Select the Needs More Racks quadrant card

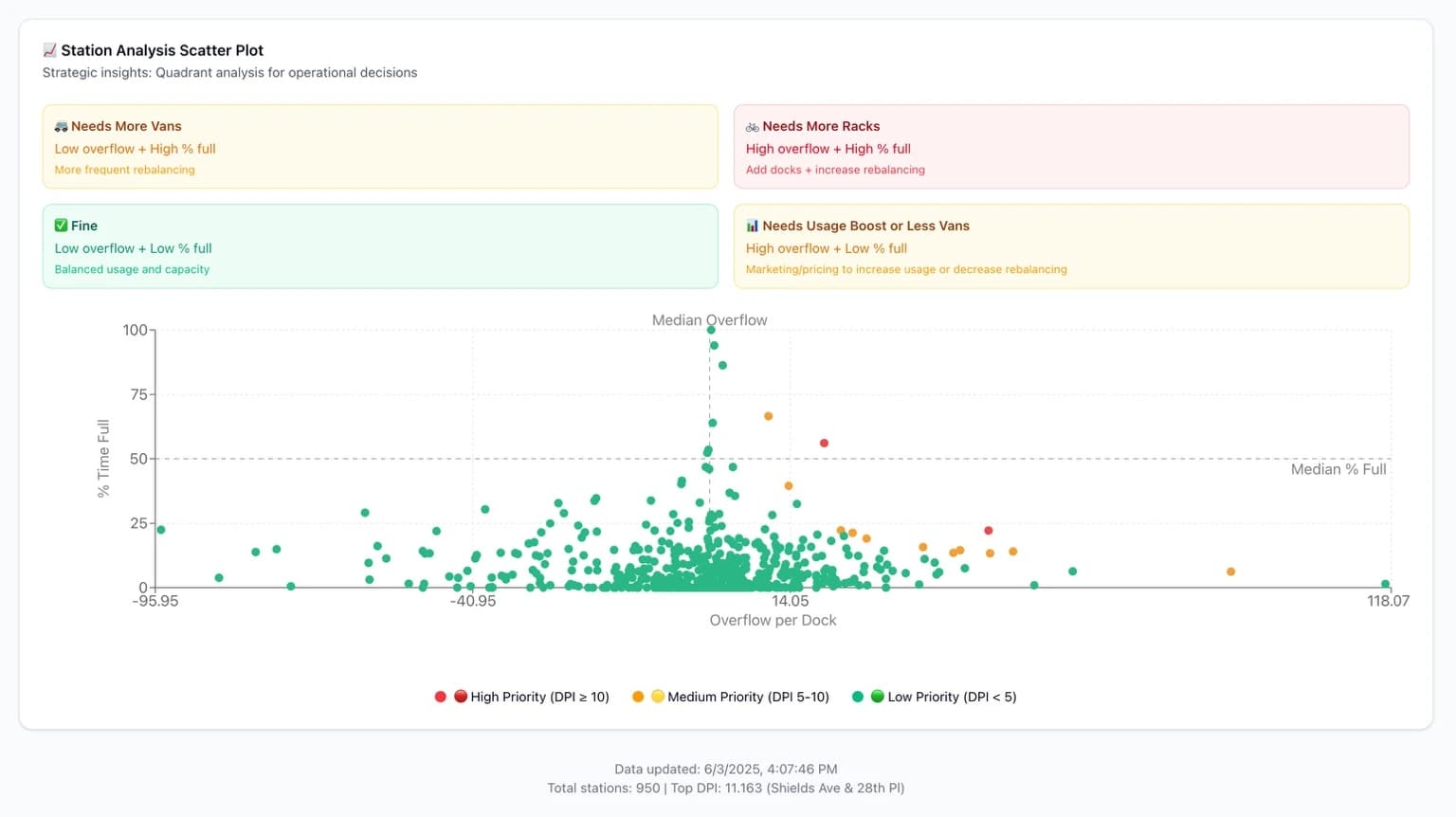pyautogui.click(x=1071, y=146)
